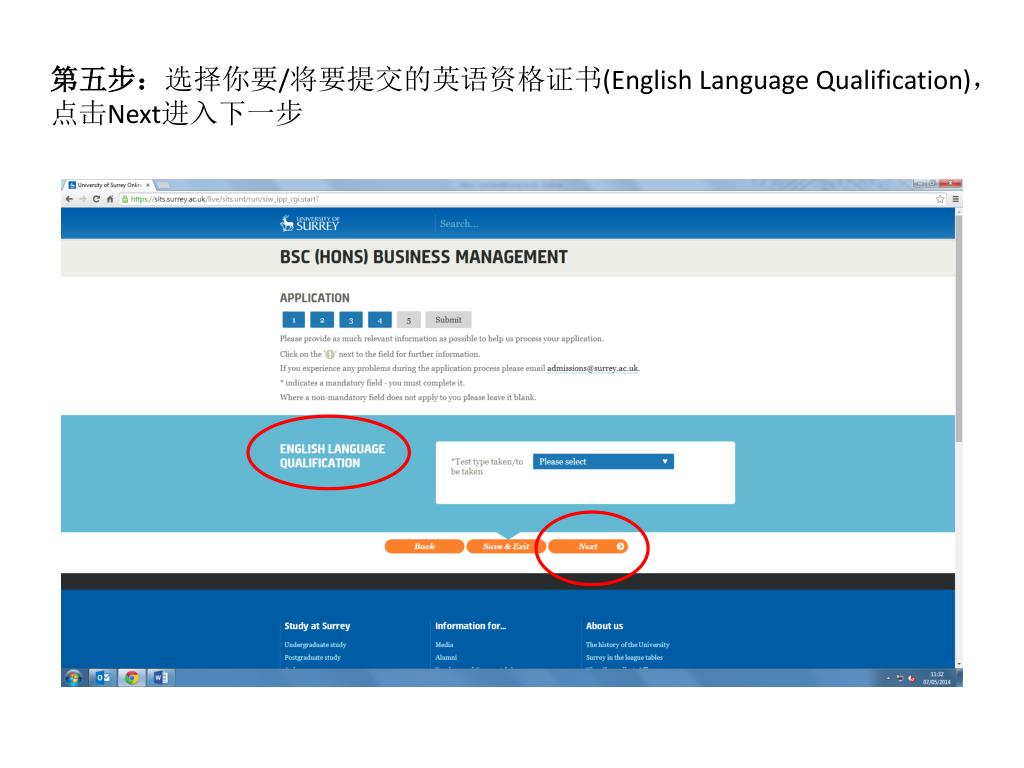The image size is (1024, 768).
Task: Go to browser home via the house icon
Action: click(110, 199)
